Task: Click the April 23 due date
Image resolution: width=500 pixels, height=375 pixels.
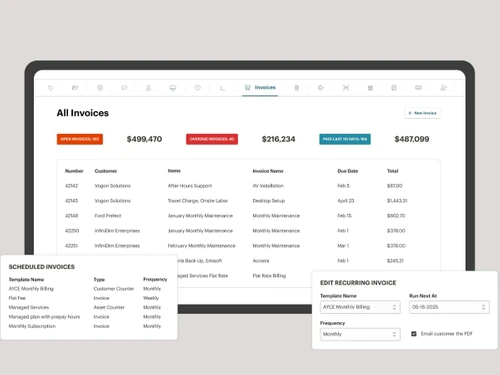Action: [x=346, y=201]
